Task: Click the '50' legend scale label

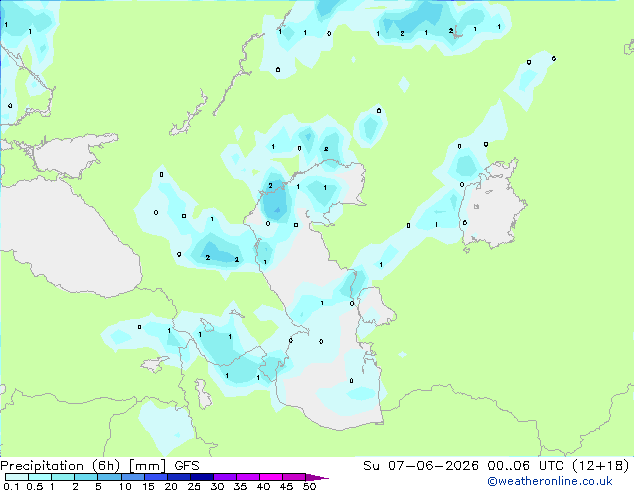Action: (x=309, y=486)
